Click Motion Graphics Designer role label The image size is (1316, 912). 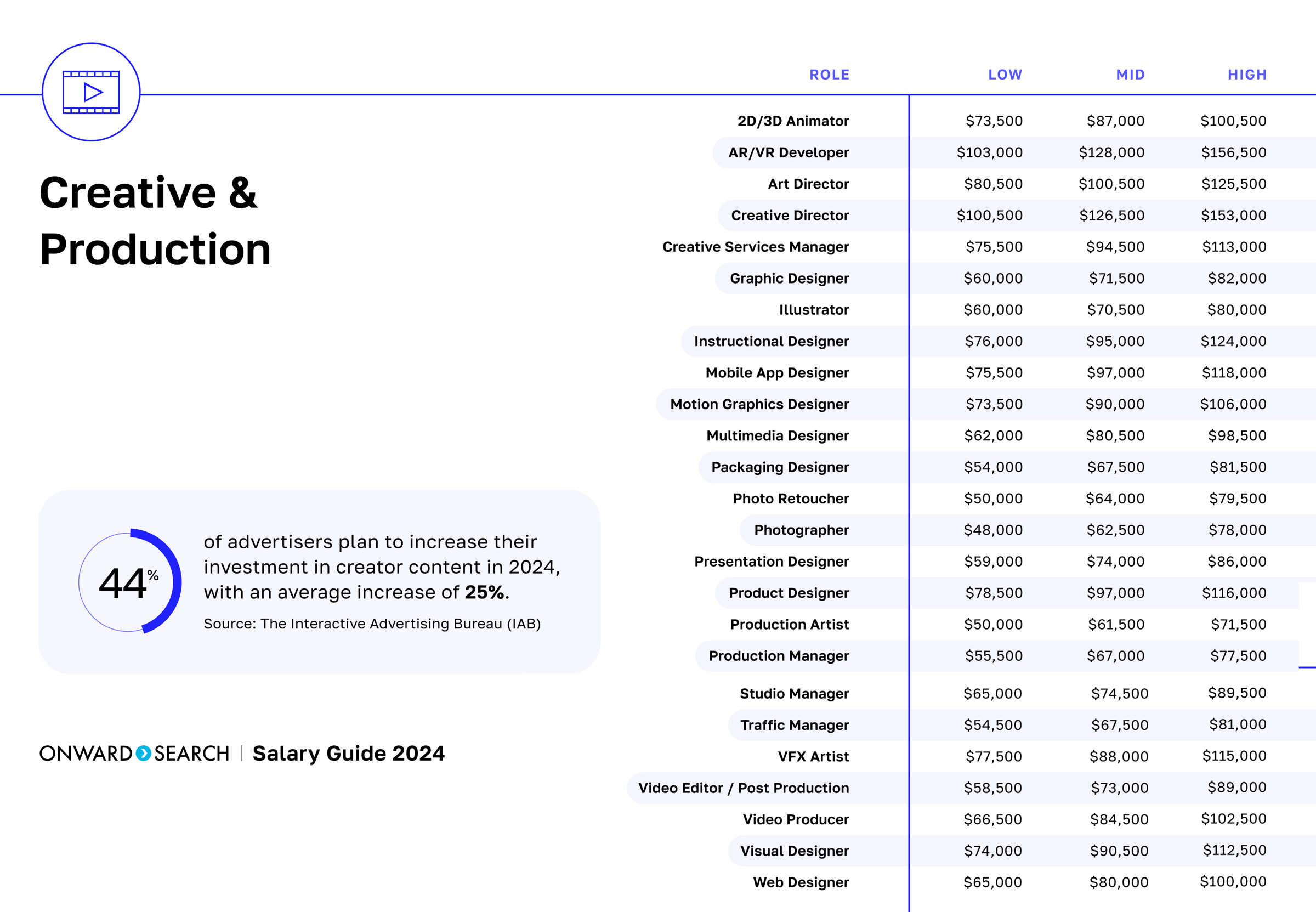pyautogui.click(x=759, y=404)
